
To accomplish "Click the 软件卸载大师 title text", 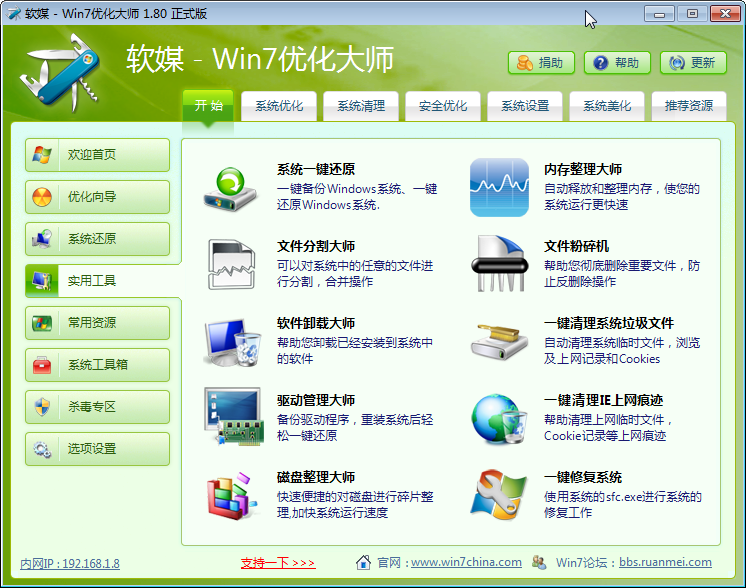I will click(316, 323).
